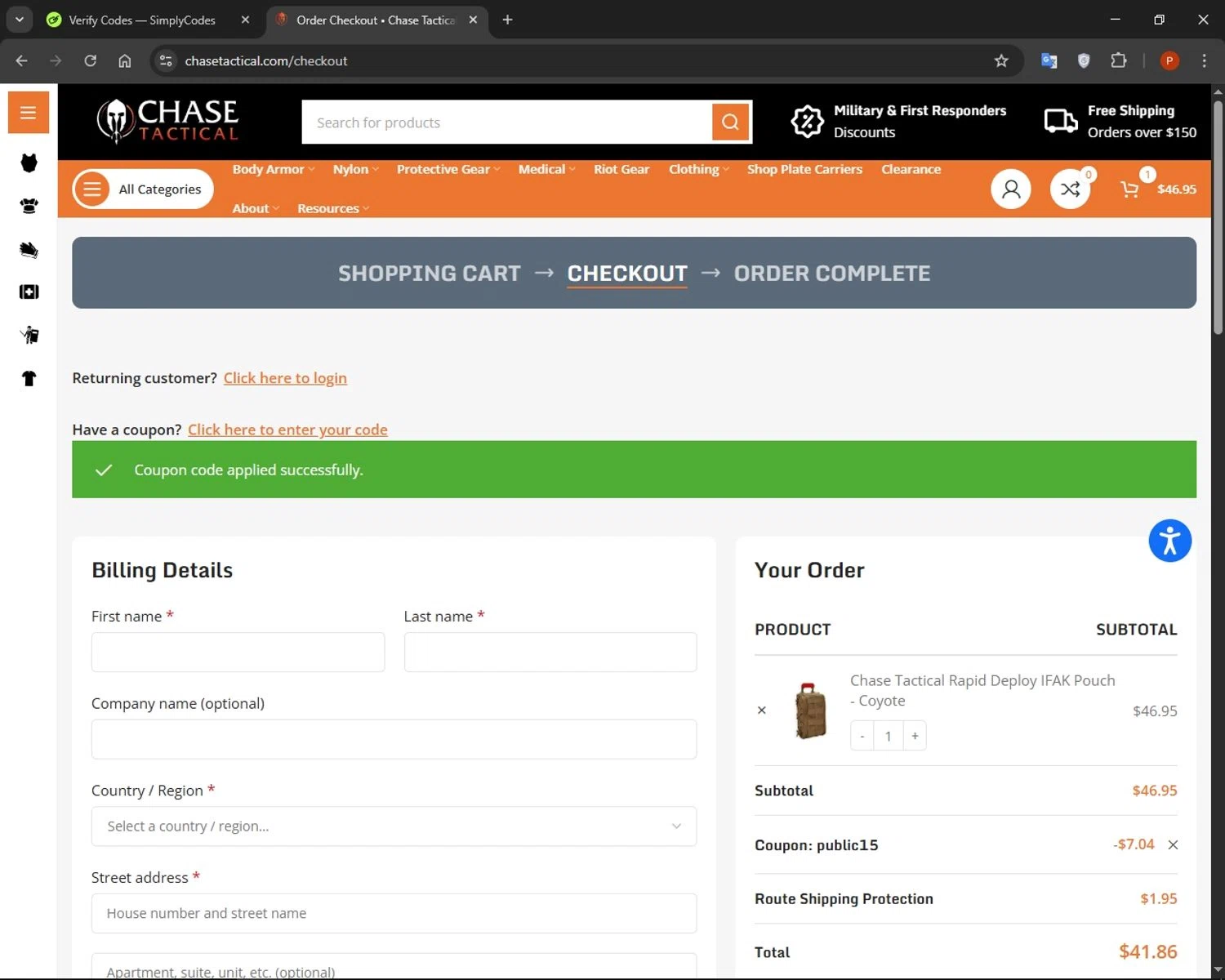Focus the Last name field
The height and width of the screenshot is (980, 1225).
(x=550, y=652)
